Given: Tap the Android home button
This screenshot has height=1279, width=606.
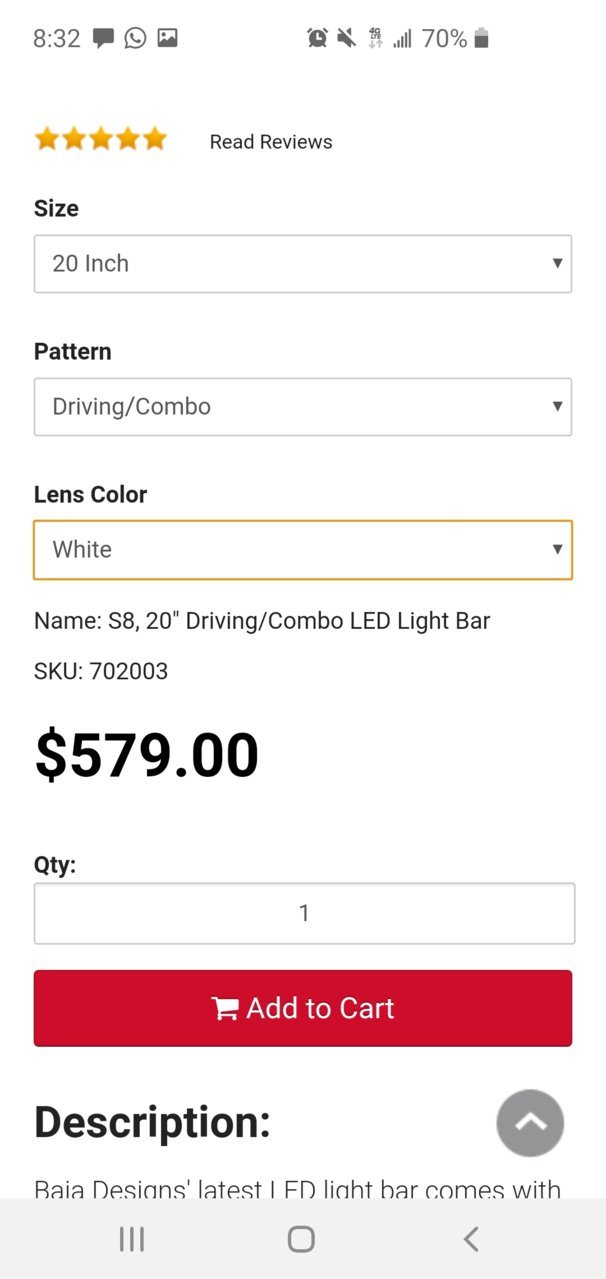Looking at the screenshot, I should [301, 1239].
